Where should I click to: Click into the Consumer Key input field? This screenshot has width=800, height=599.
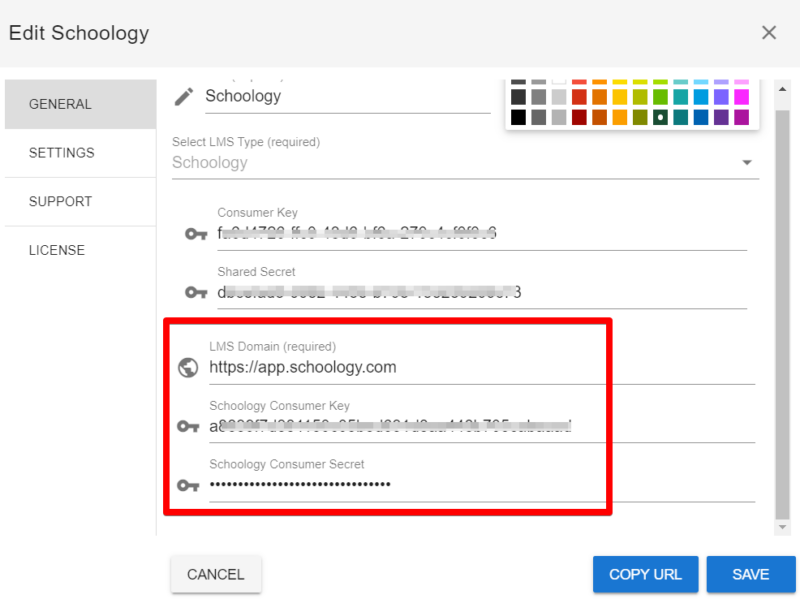[482, 234]
